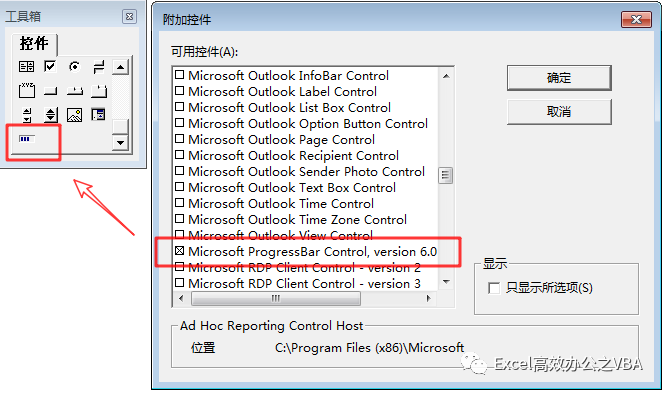The width and height of the screenshot is (664, 394).
Task: Pick the ToggleButton control tool
Action: (99, 67)
